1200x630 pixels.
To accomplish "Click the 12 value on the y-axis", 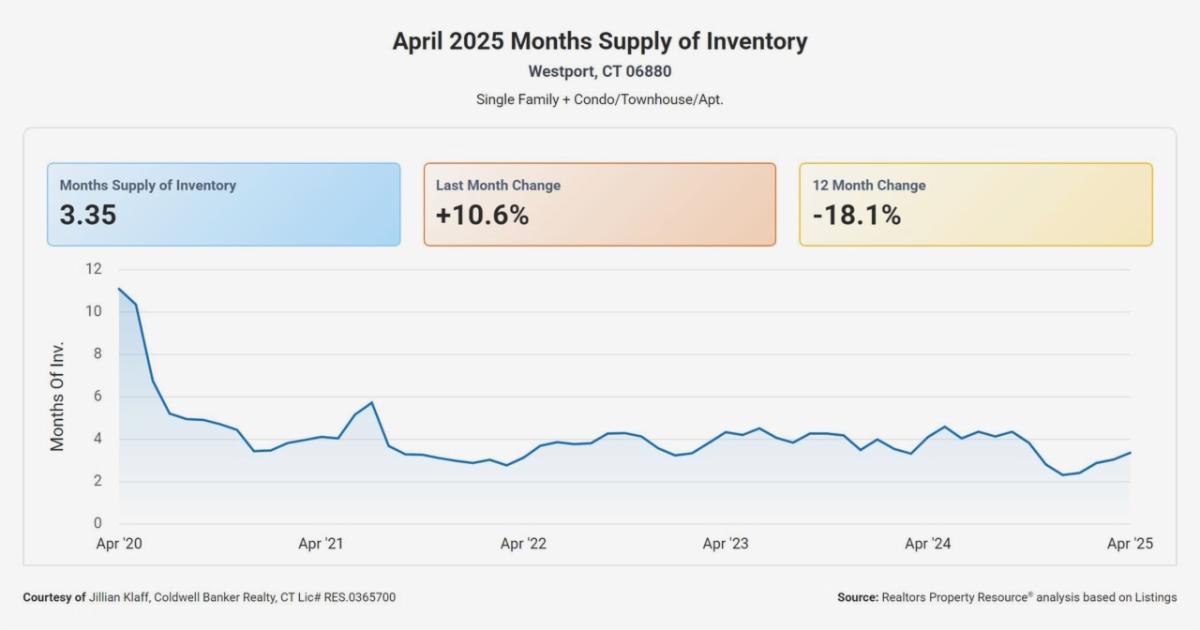I will click(x=94, y=269).
